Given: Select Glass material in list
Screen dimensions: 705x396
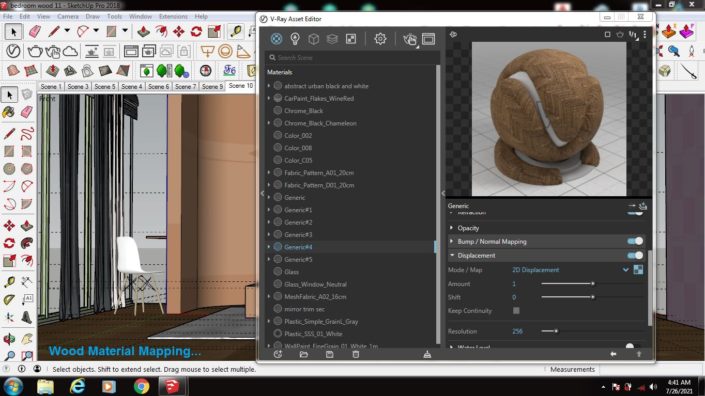Looking at the screenshot, I should (291, 272).
